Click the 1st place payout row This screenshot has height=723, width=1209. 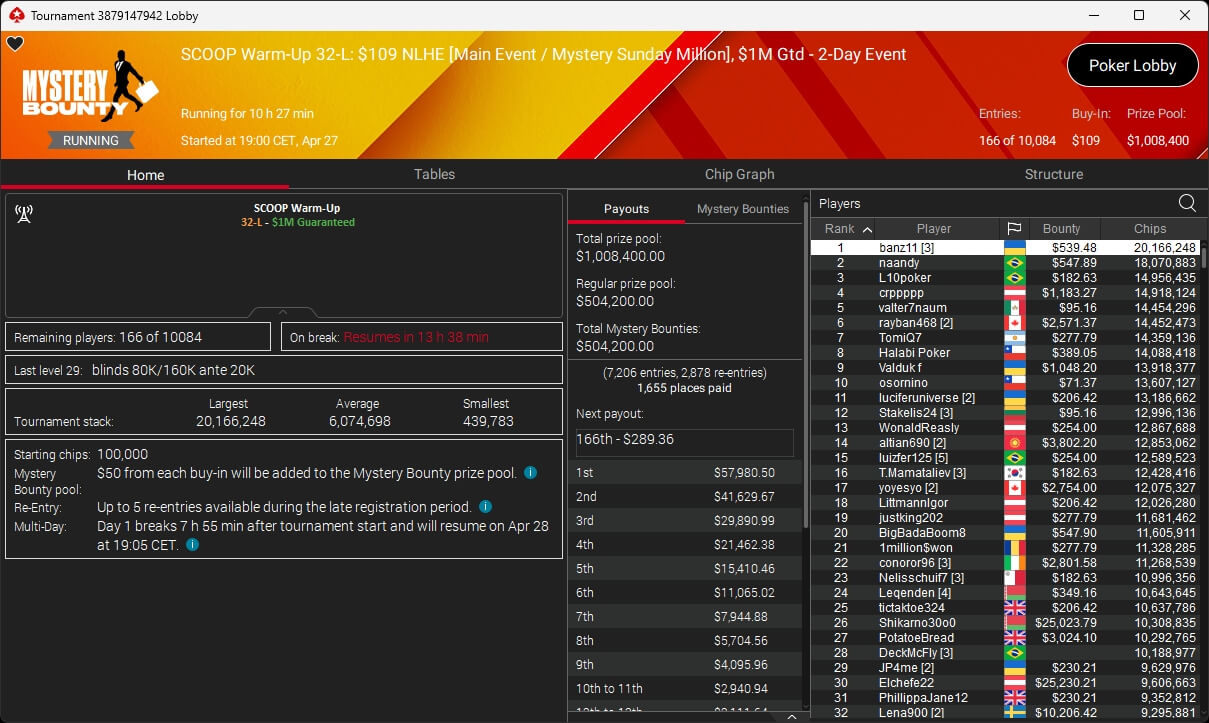[x=684, y=472]
